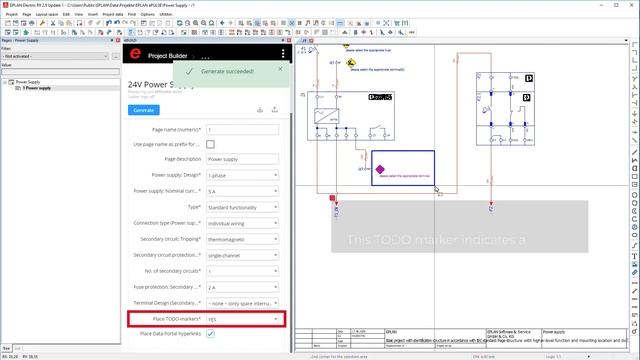Viewport: 640px width, 360px height.
Task: Open the Utilities menu
Action: coord(166,14)
